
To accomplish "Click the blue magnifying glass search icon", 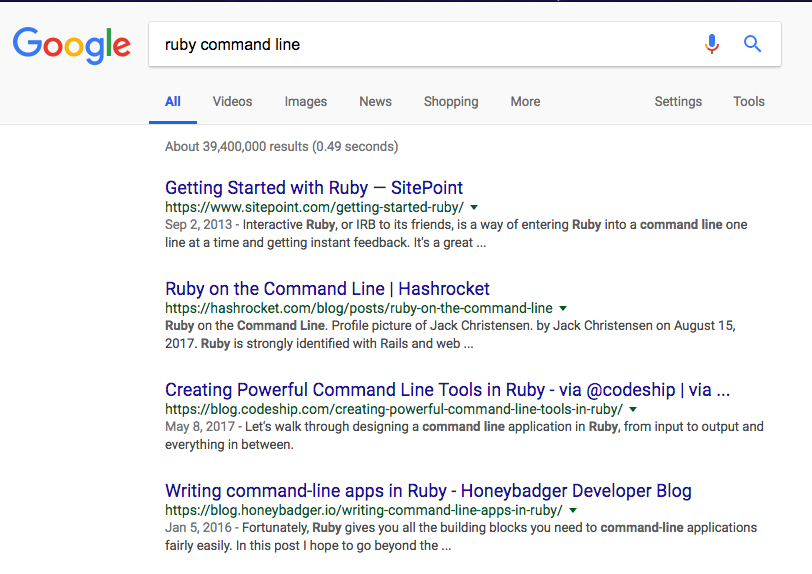I will point(752,44).
